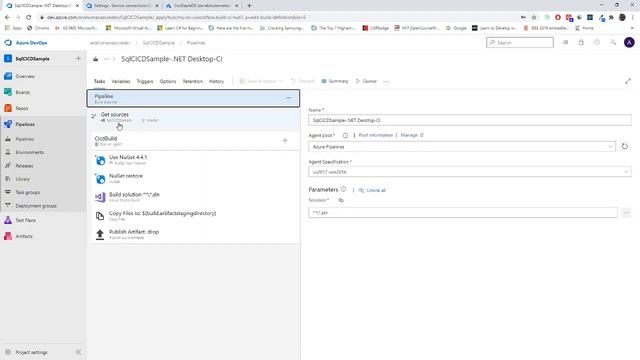Open the Save & queue dropdown
640x360 pixels.
point(261,81)
